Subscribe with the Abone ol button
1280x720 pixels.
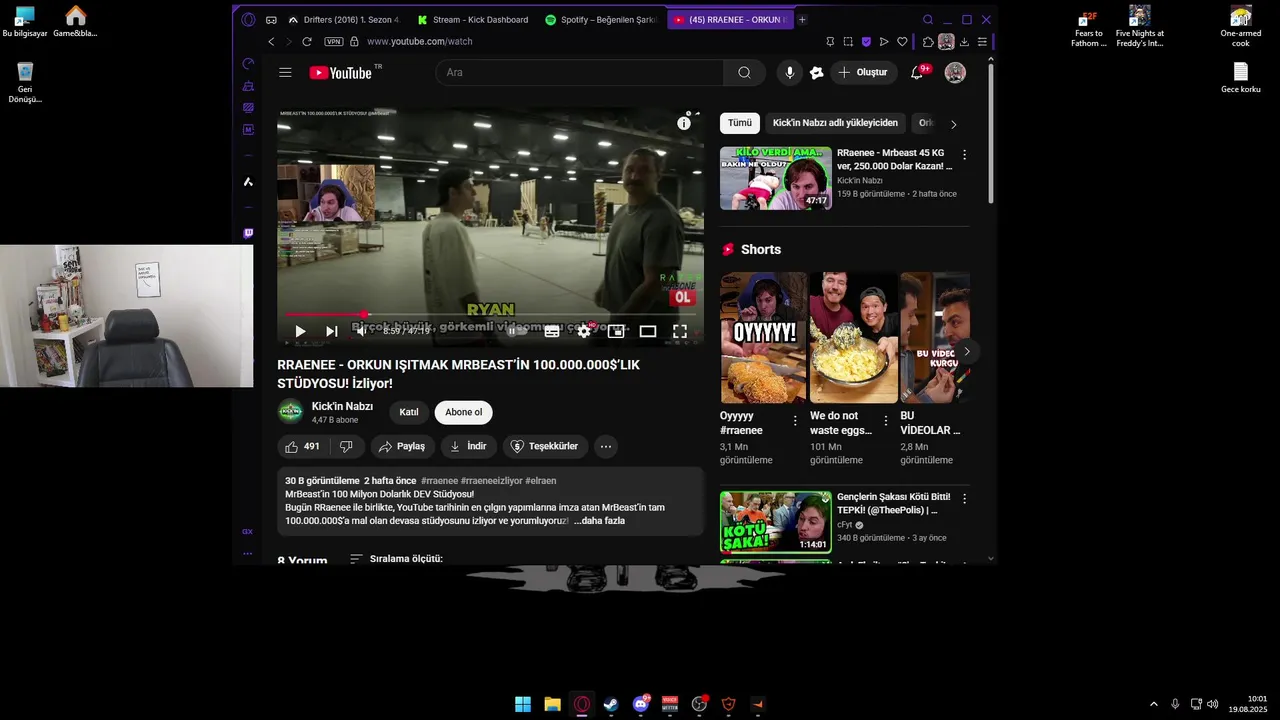(464, 412)
